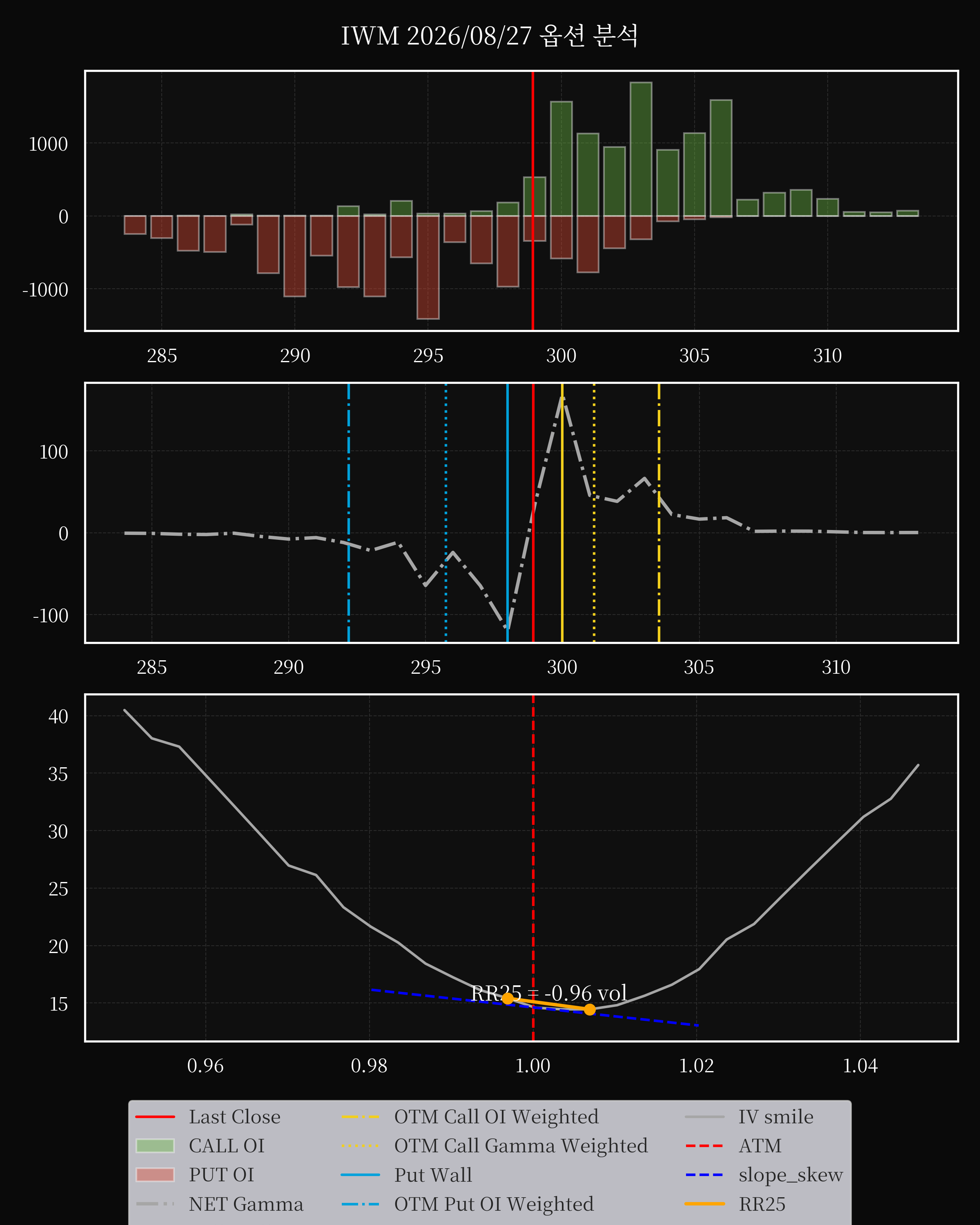The image size is (980, 1225).
Task: Click the '310' tick label under the gamma chart
Action: (836, 667)
